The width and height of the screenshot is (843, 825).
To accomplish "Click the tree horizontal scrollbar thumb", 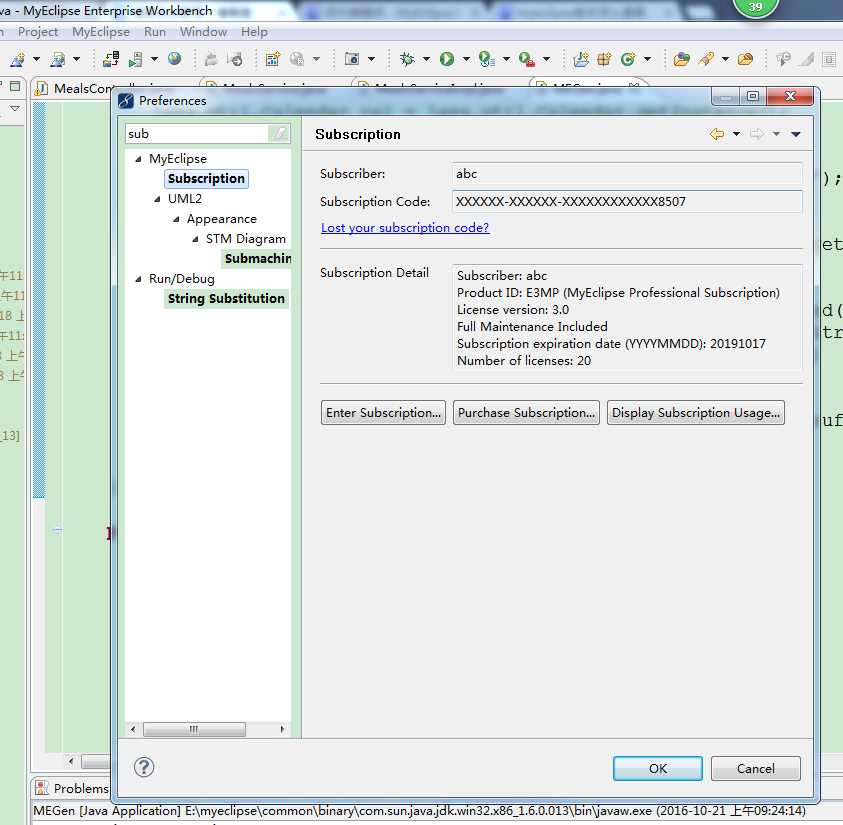I will coord(194,729).
